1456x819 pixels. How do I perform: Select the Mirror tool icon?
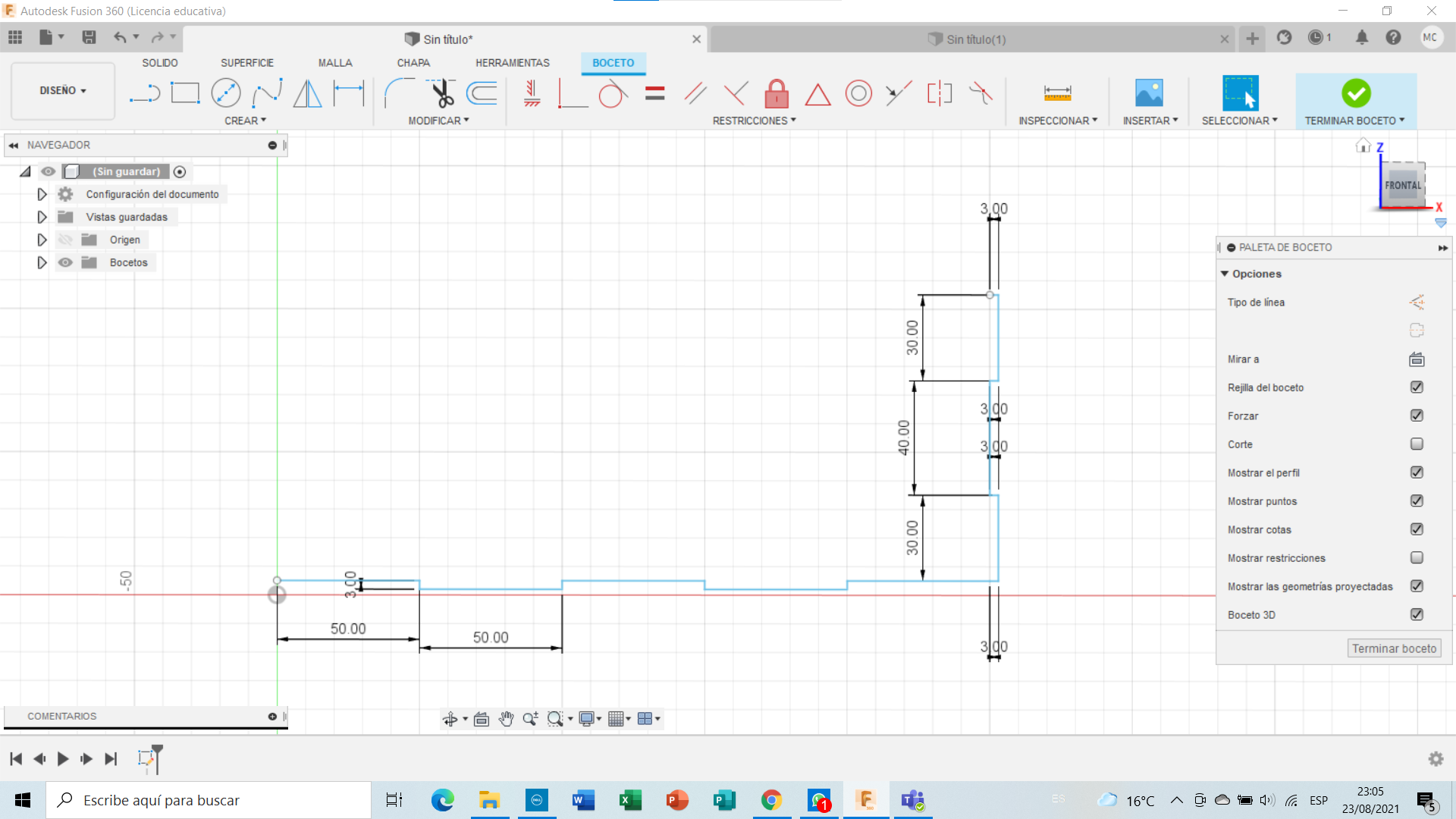tap(307, 93)
